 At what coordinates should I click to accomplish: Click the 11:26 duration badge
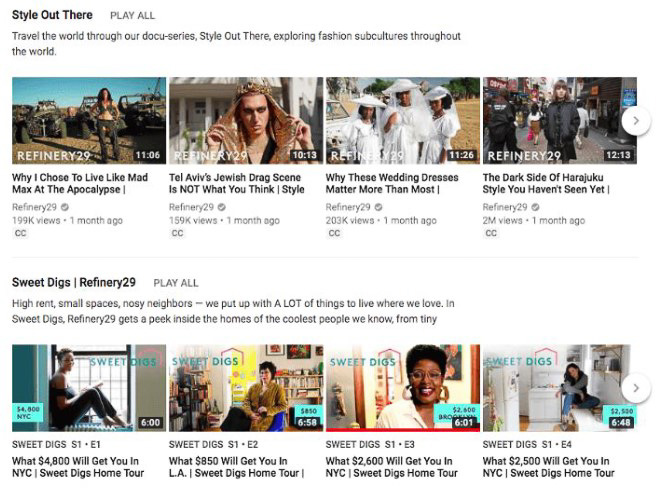[x=462, y=155]
